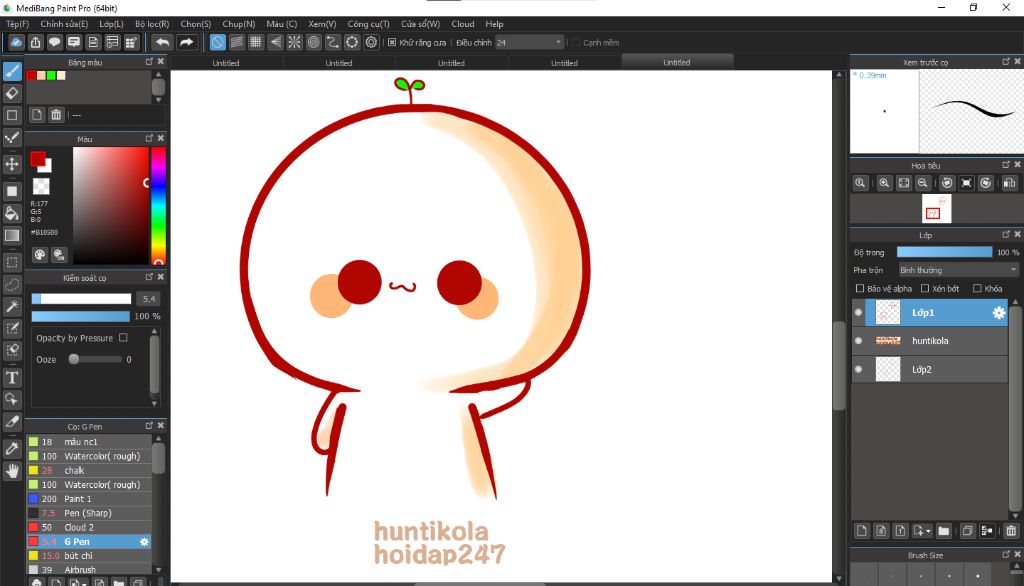This screenshot has width=1024, height=586.
Task: Zoom in on the navigator panel
Action: (884, 183)
